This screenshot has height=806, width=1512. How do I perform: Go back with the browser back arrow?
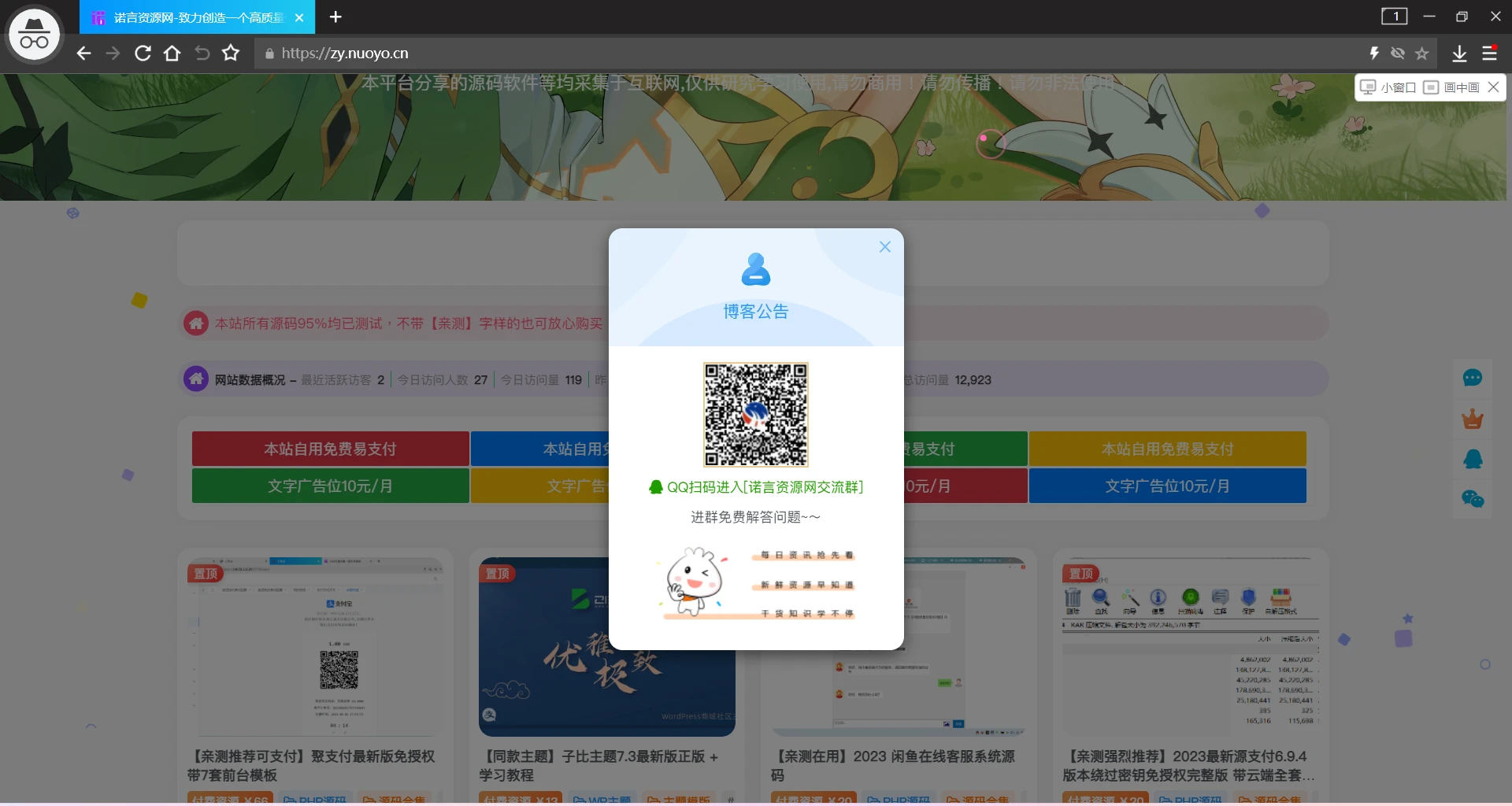[83, 54]
